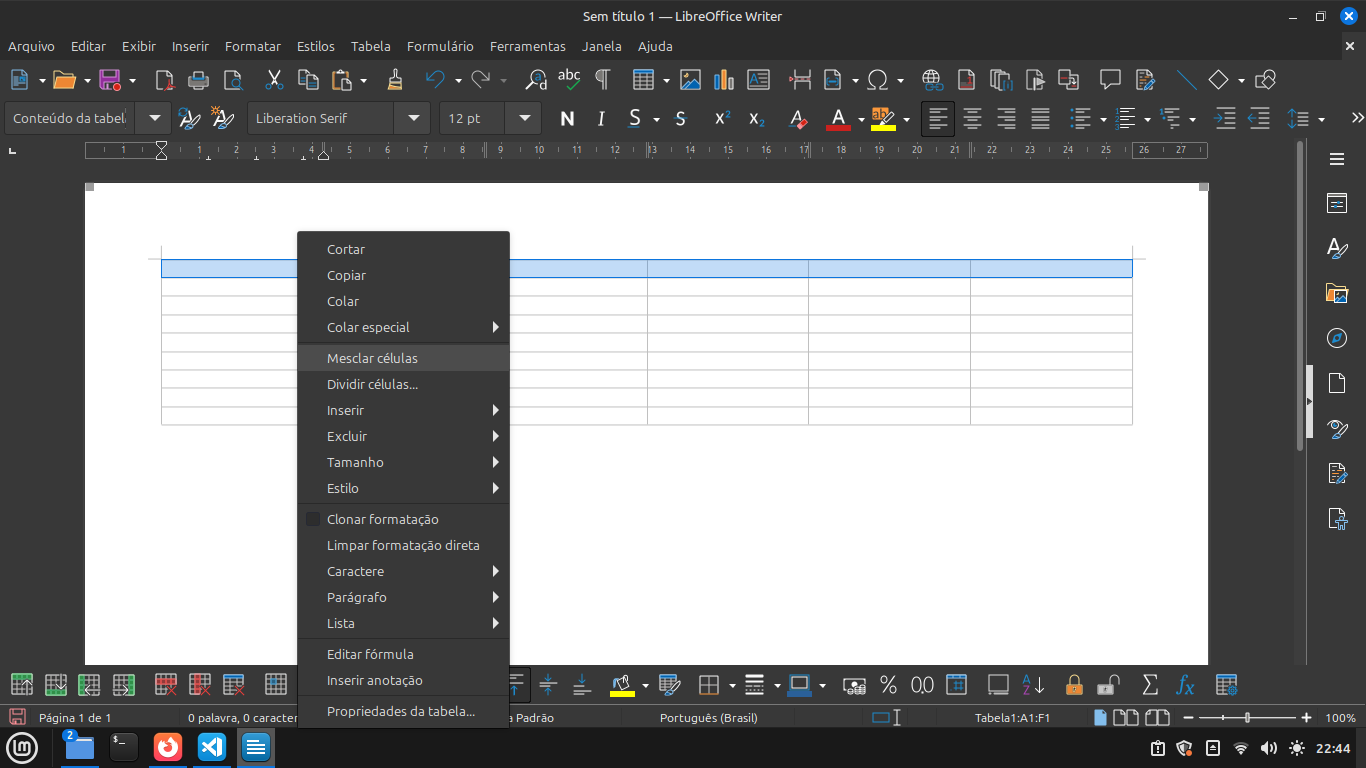Click the Insert Hyperlink globe icon
Viewport: 1366px width, 768px height.
coord(932,80)
